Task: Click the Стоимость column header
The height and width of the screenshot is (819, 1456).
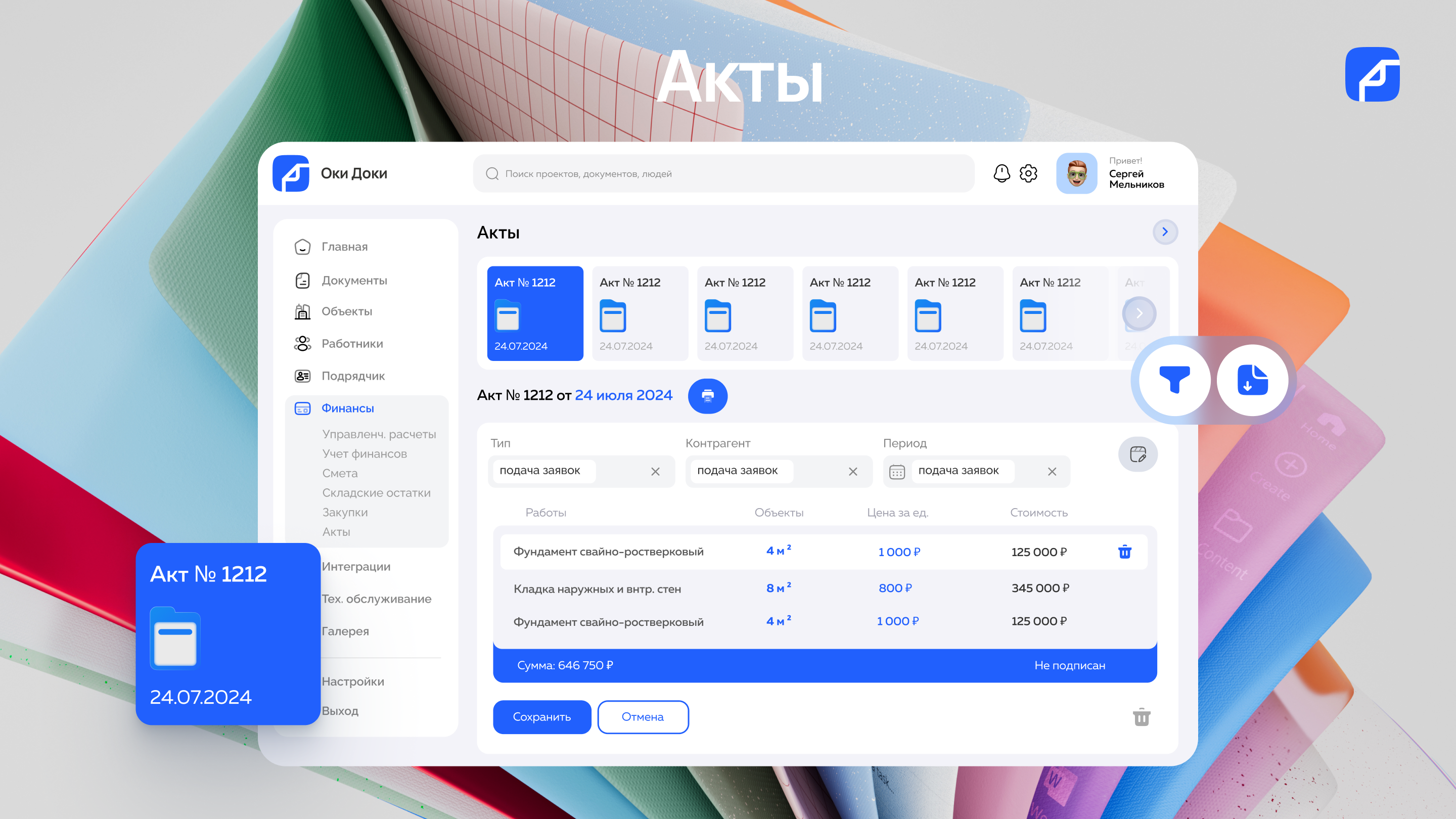Action: pyautogui.click(x=1039, y=513)
